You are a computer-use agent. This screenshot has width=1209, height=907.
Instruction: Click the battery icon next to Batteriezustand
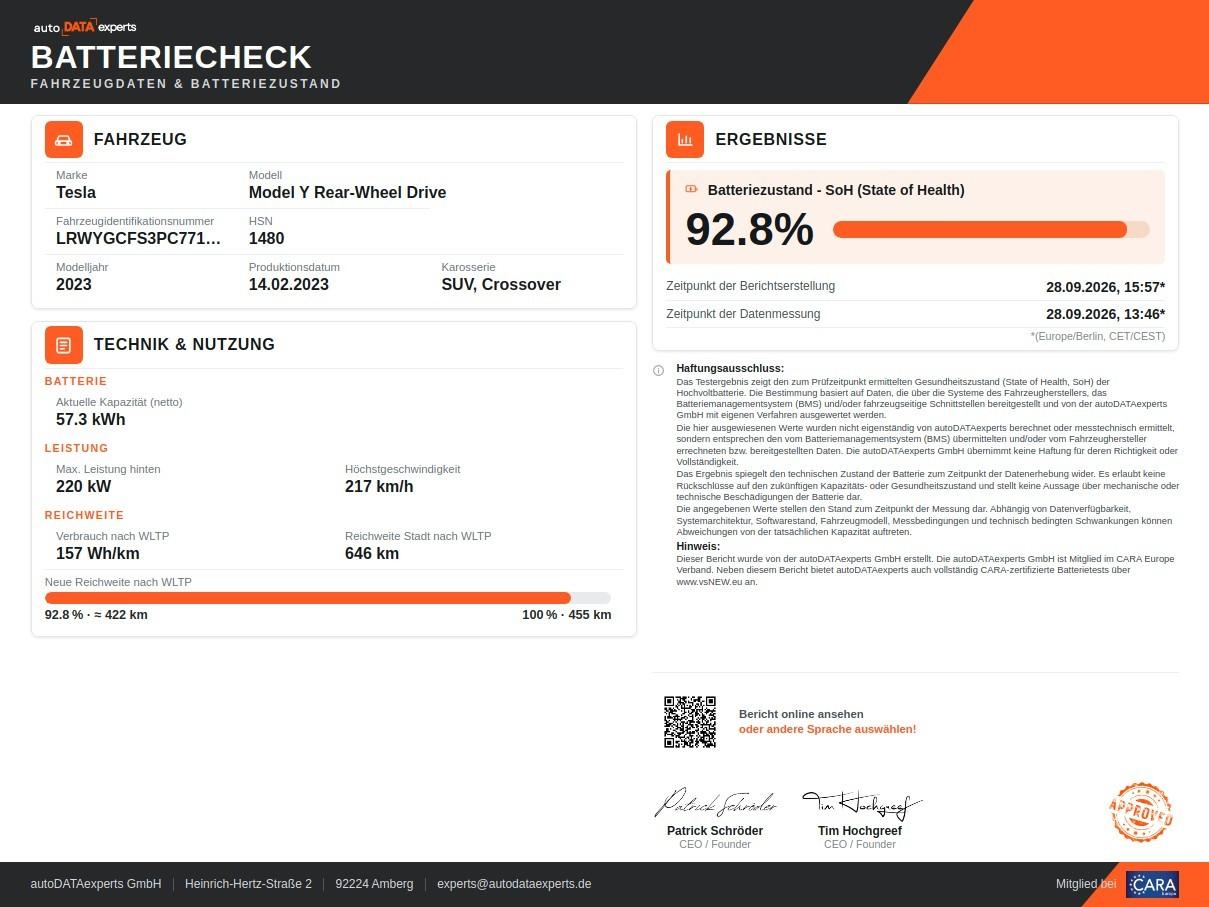691,189
